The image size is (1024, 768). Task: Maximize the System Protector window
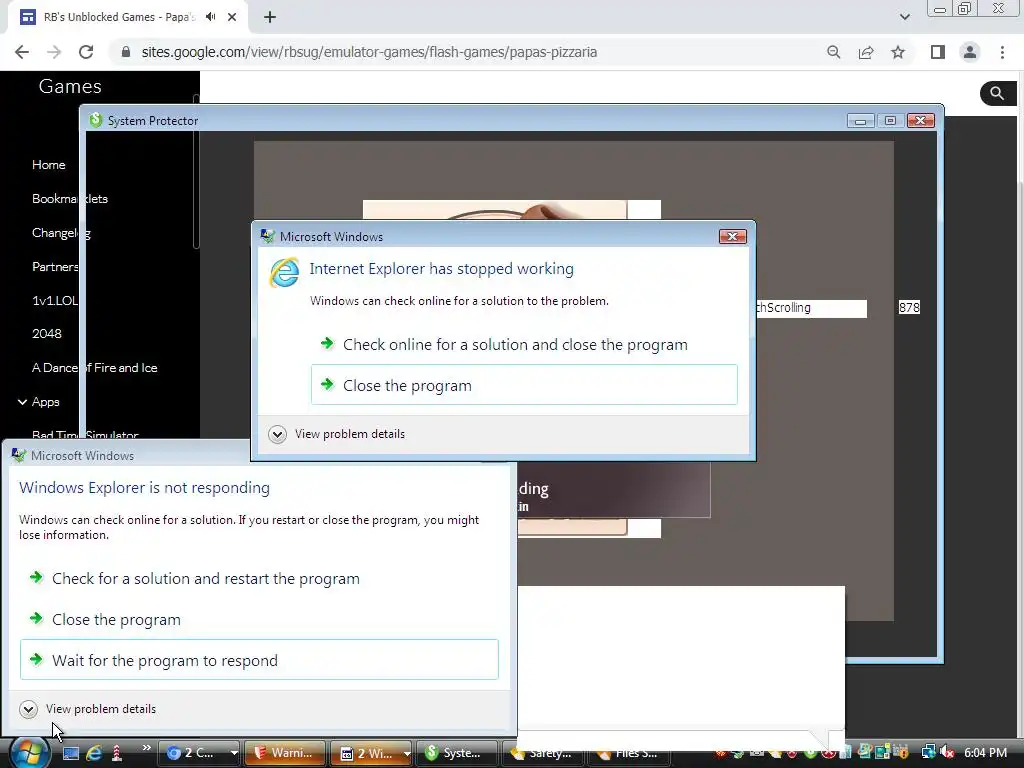[890, 121]
